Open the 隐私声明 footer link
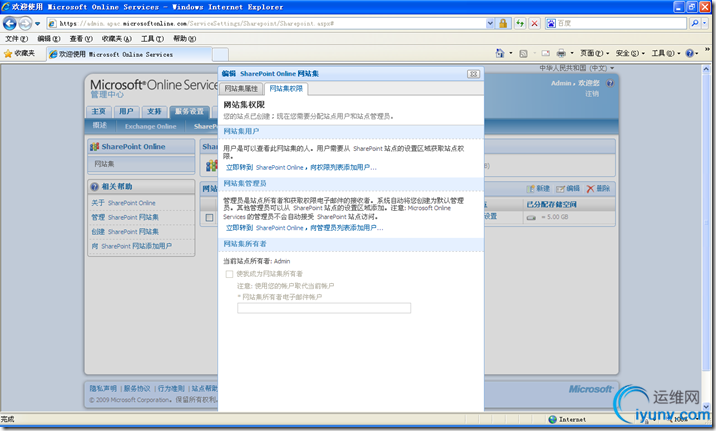This screenshot has width=716, height=431. 103,389
